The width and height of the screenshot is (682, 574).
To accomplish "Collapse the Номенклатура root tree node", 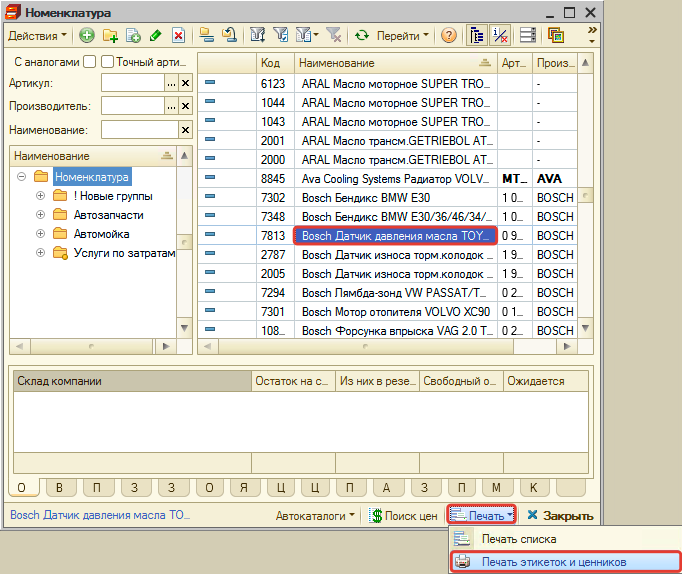I will click(21, 177).
